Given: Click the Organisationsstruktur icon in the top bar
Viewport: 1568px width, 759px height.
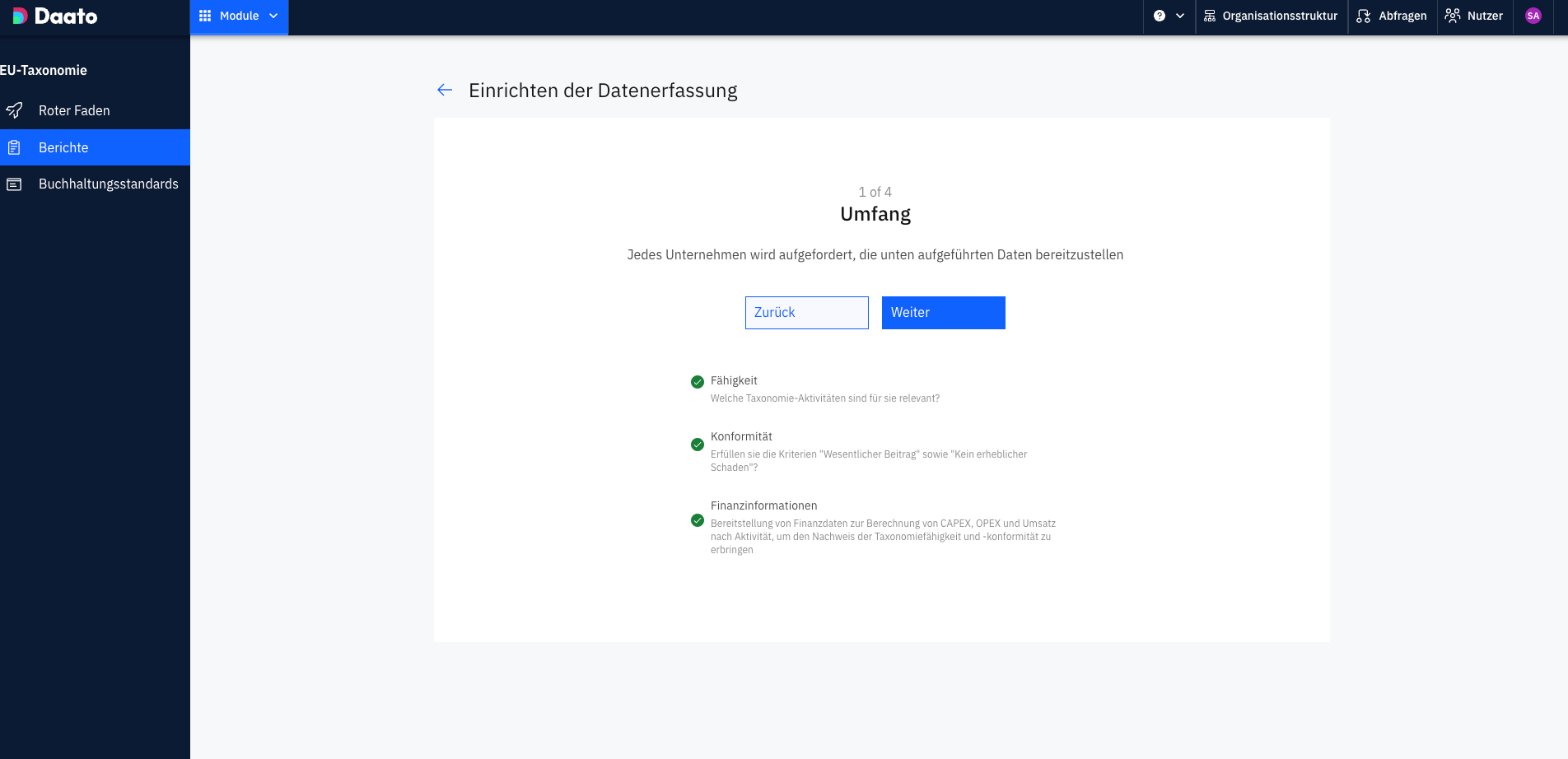Looking at the screenshot, I should (x=1210, y=16).
